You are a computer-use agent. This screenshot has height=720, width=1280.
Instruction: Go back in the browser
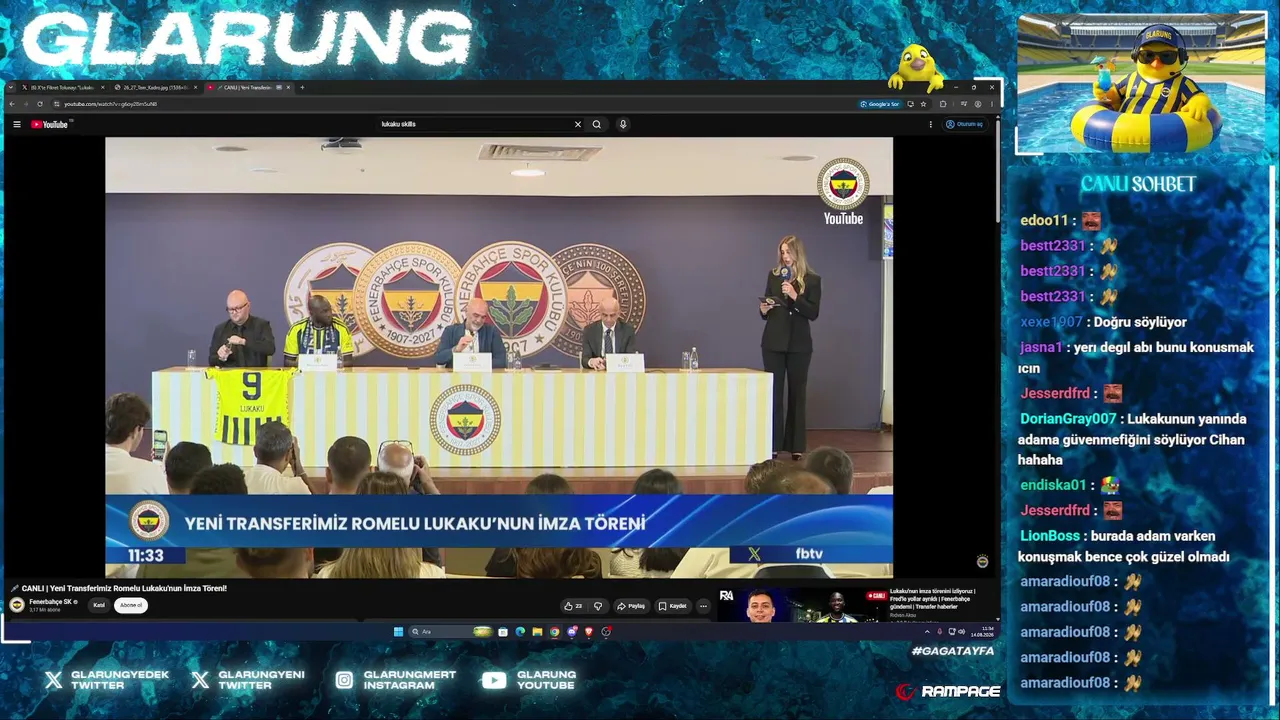coord(12,104)
